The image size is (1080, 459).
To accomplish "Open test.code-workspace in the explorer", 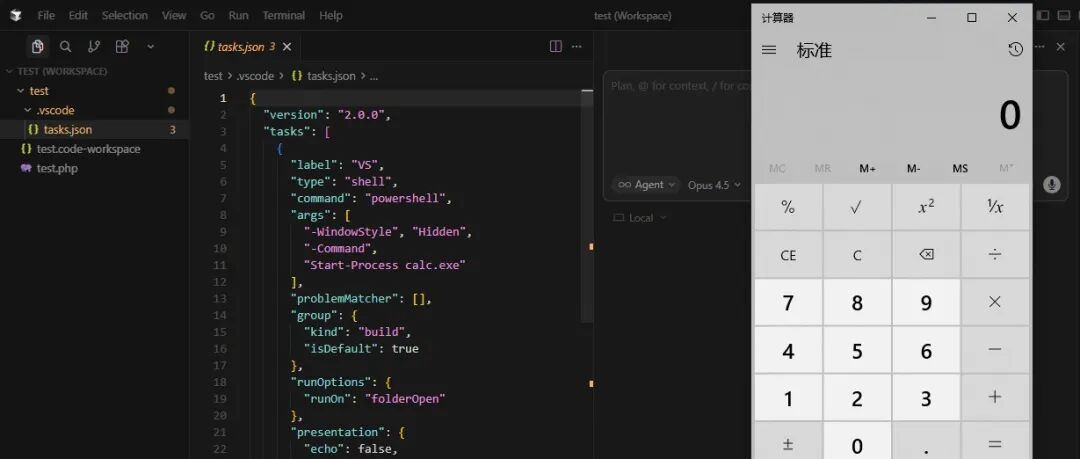I will 94,148.
